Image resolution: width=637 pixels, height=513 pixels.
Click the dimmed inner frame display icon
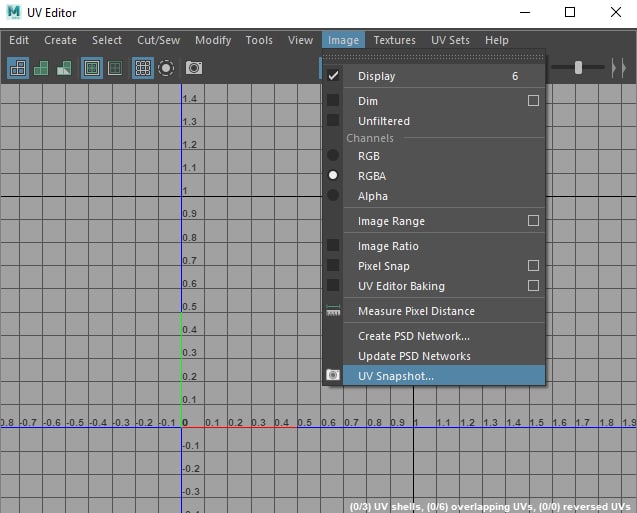point(115,68)
